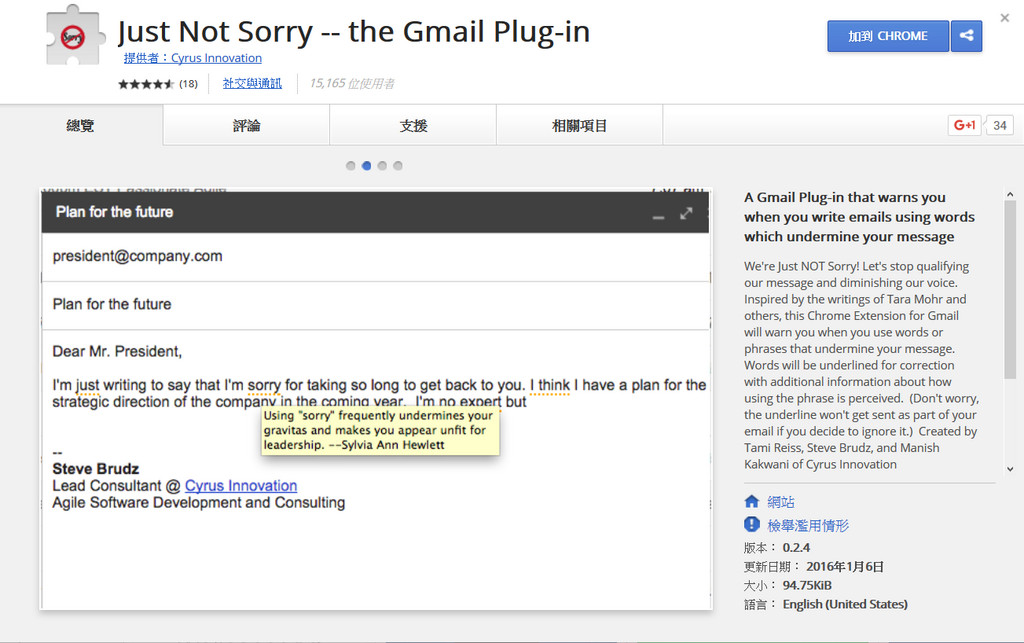This screenshot has height=643, width=1024.
Task: Close the extension detail dialog
Action: point(1005,18)
